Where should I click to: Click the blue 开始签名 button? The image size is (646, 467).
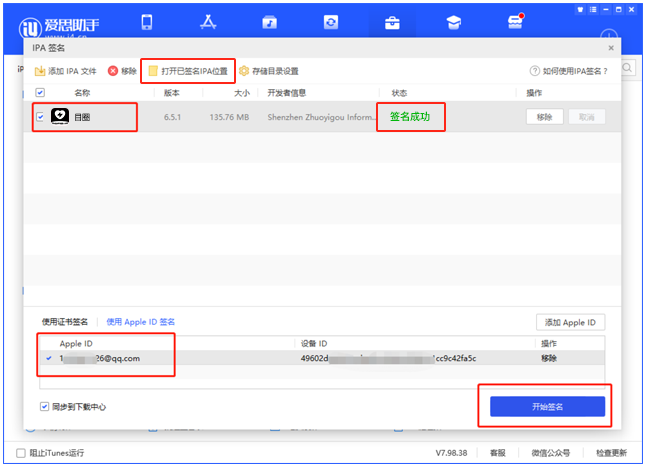point(547,406)
